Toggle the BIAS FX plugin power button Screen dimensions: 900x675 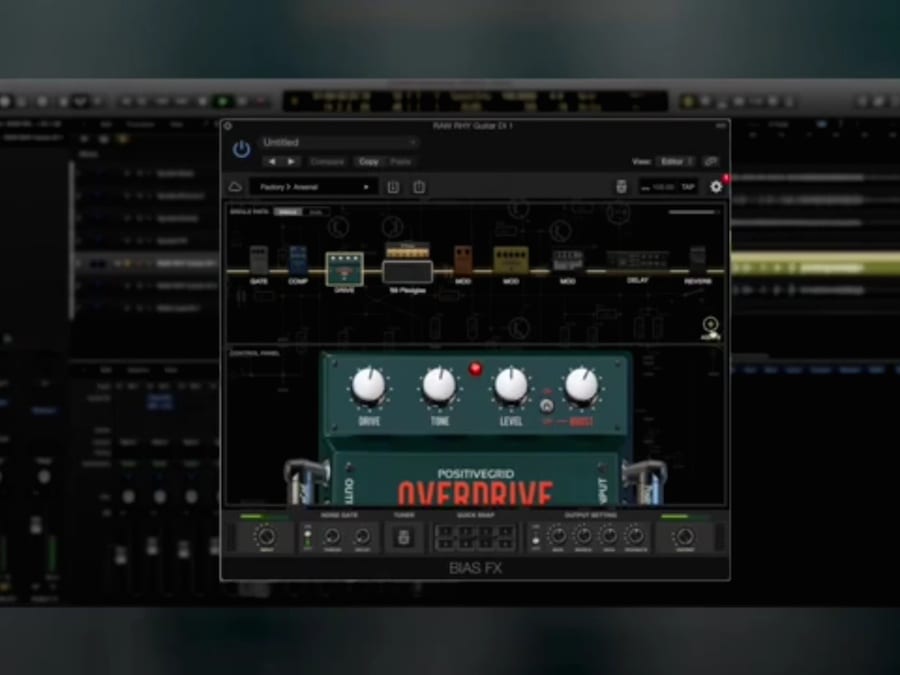[241, 149]
